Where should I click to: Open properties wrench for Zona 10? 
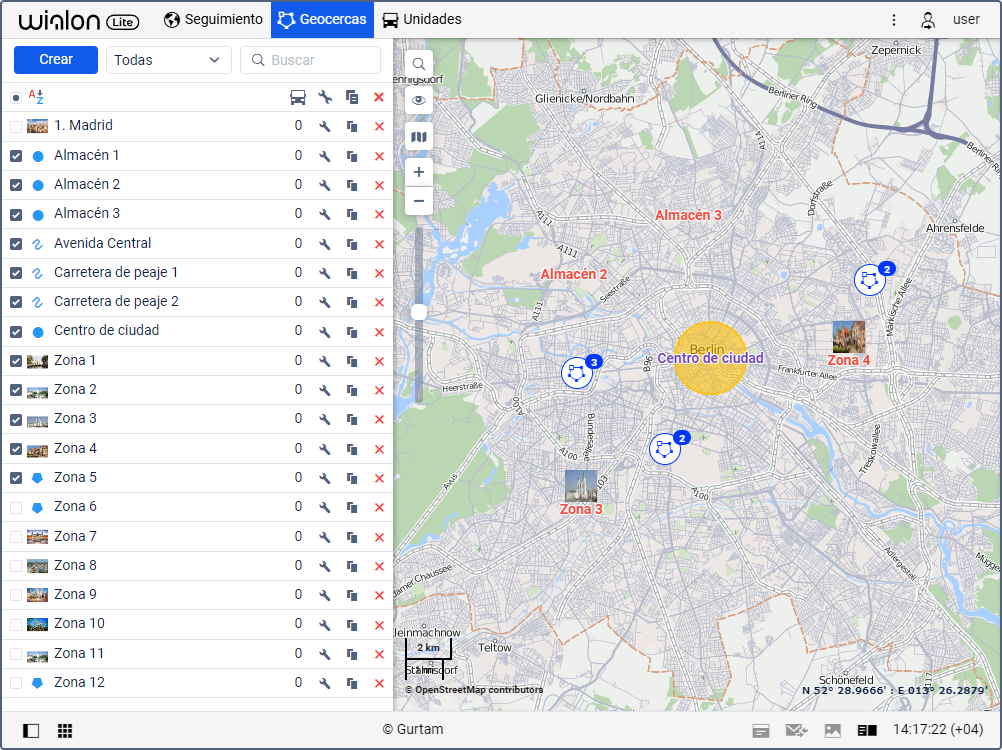(325, 625)
